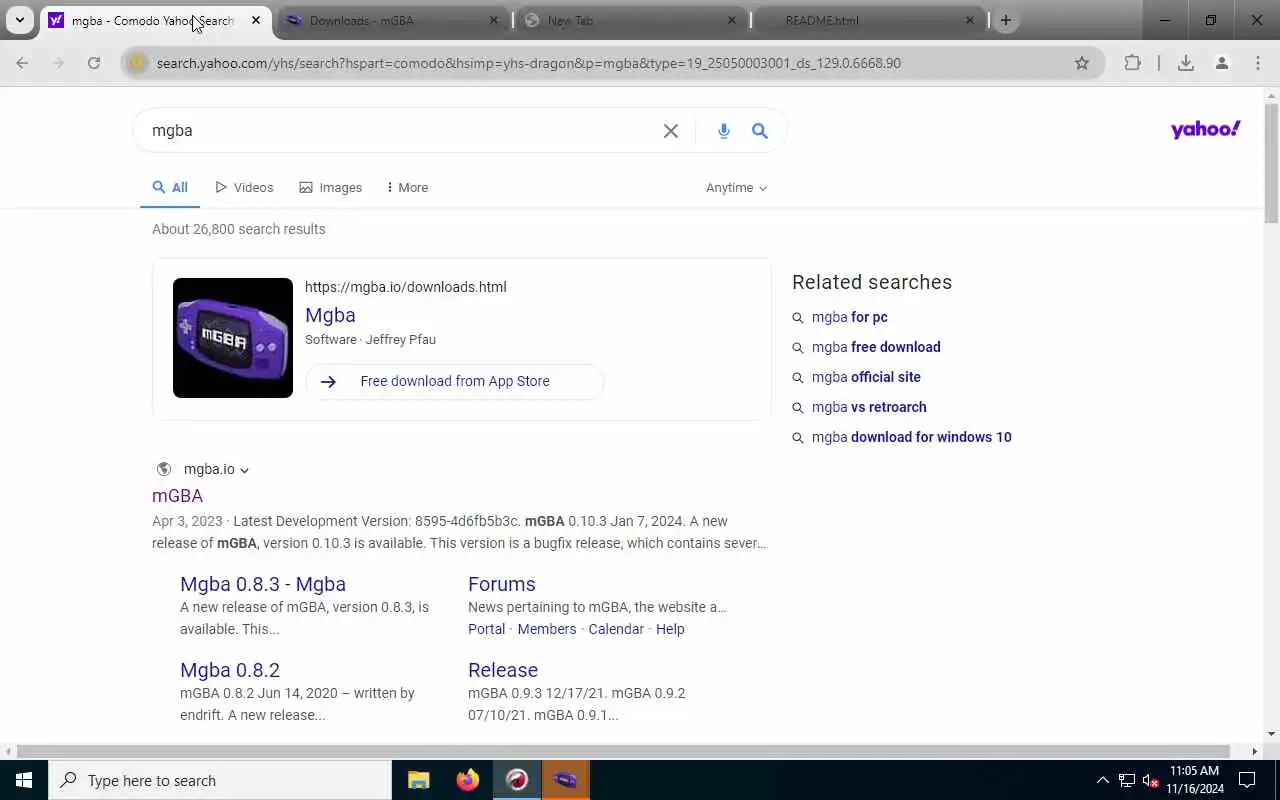Open the browser three-dot menu

(1258, 63)
